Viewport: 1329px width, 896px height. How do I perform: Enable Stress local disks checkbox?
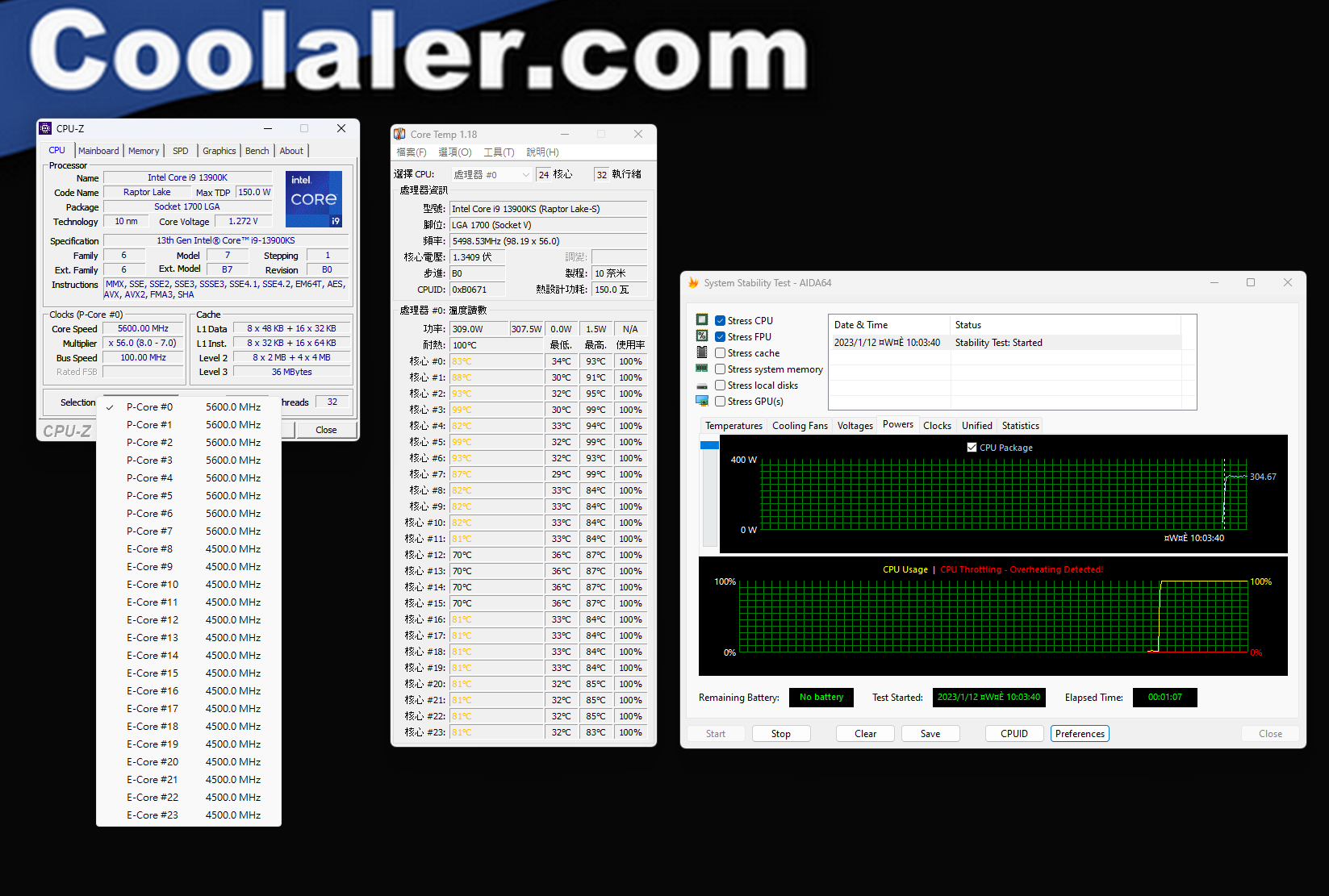coord(720,385)
